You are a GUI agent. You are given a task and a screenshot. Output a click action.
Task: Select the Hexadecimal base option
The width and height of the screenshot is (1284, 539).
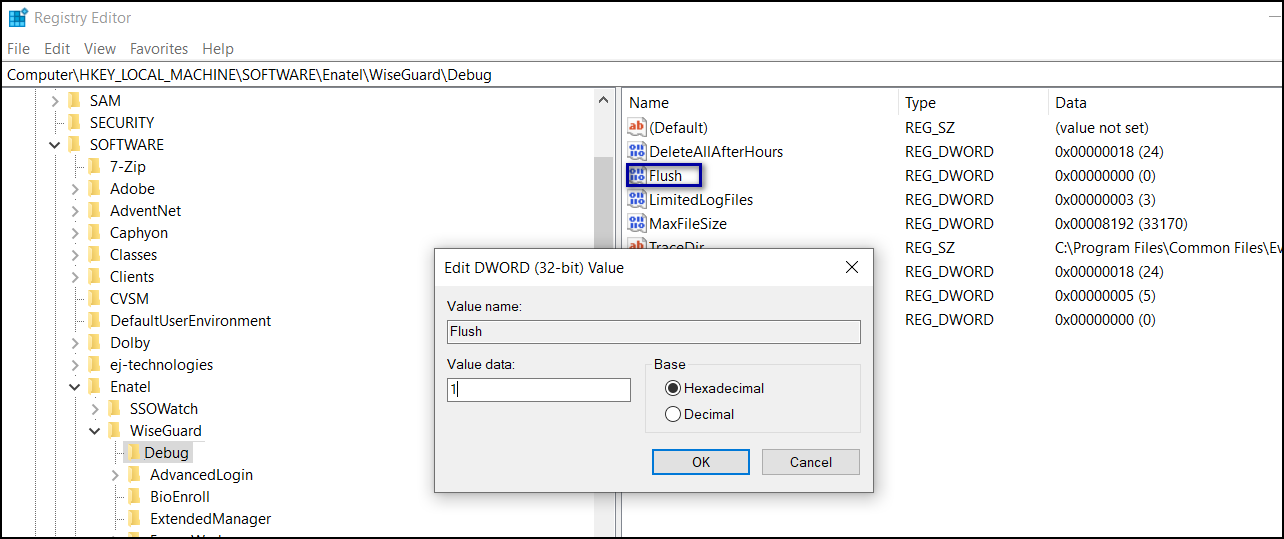click(673, 388)
